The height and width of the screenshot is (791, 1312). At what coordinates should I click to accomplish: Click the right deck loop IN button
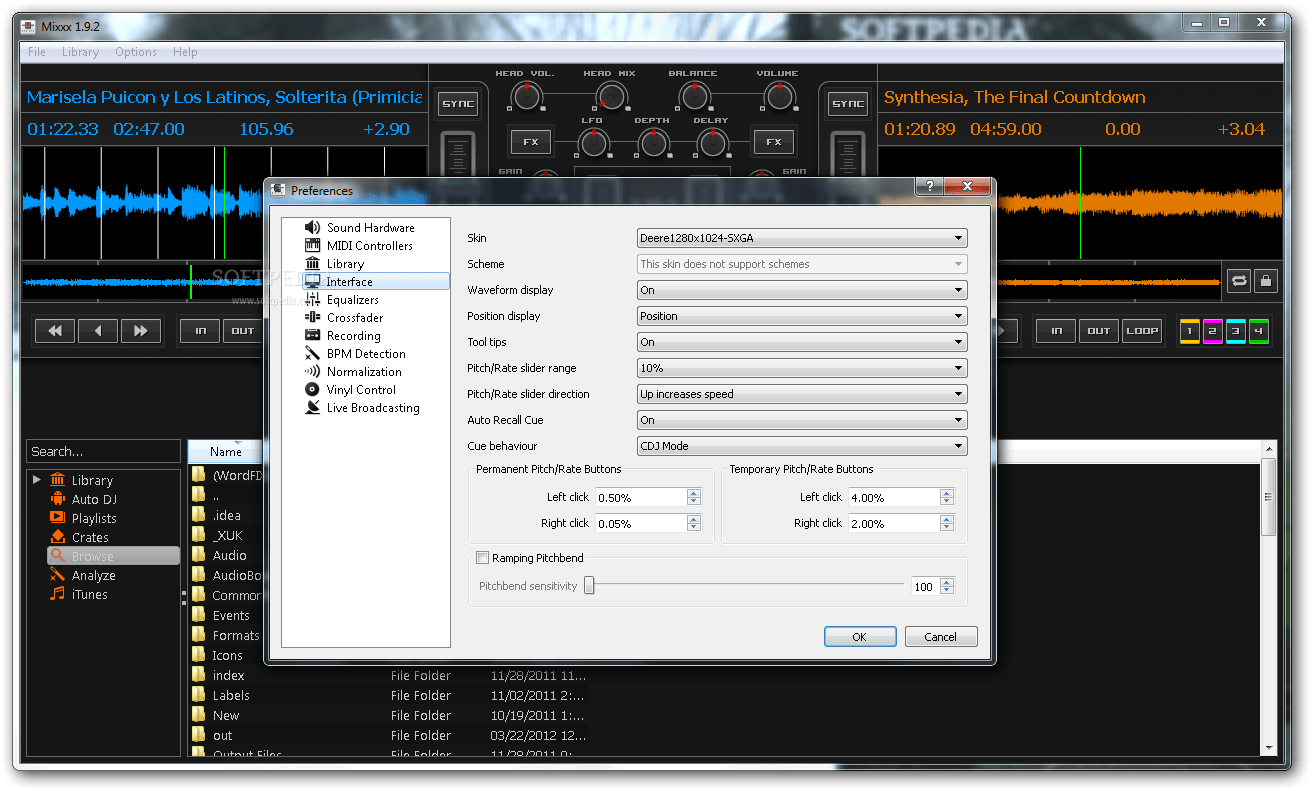click(1056, 331)
